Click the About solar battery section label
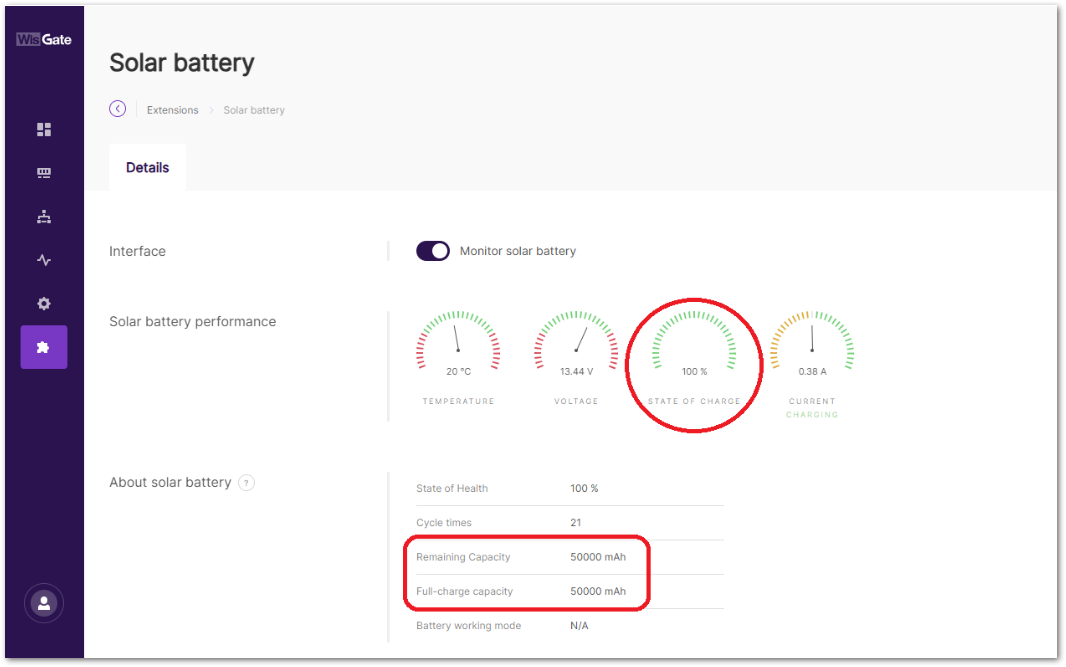1066x667 pixels. pyautogui.click(x=171, y=483)
